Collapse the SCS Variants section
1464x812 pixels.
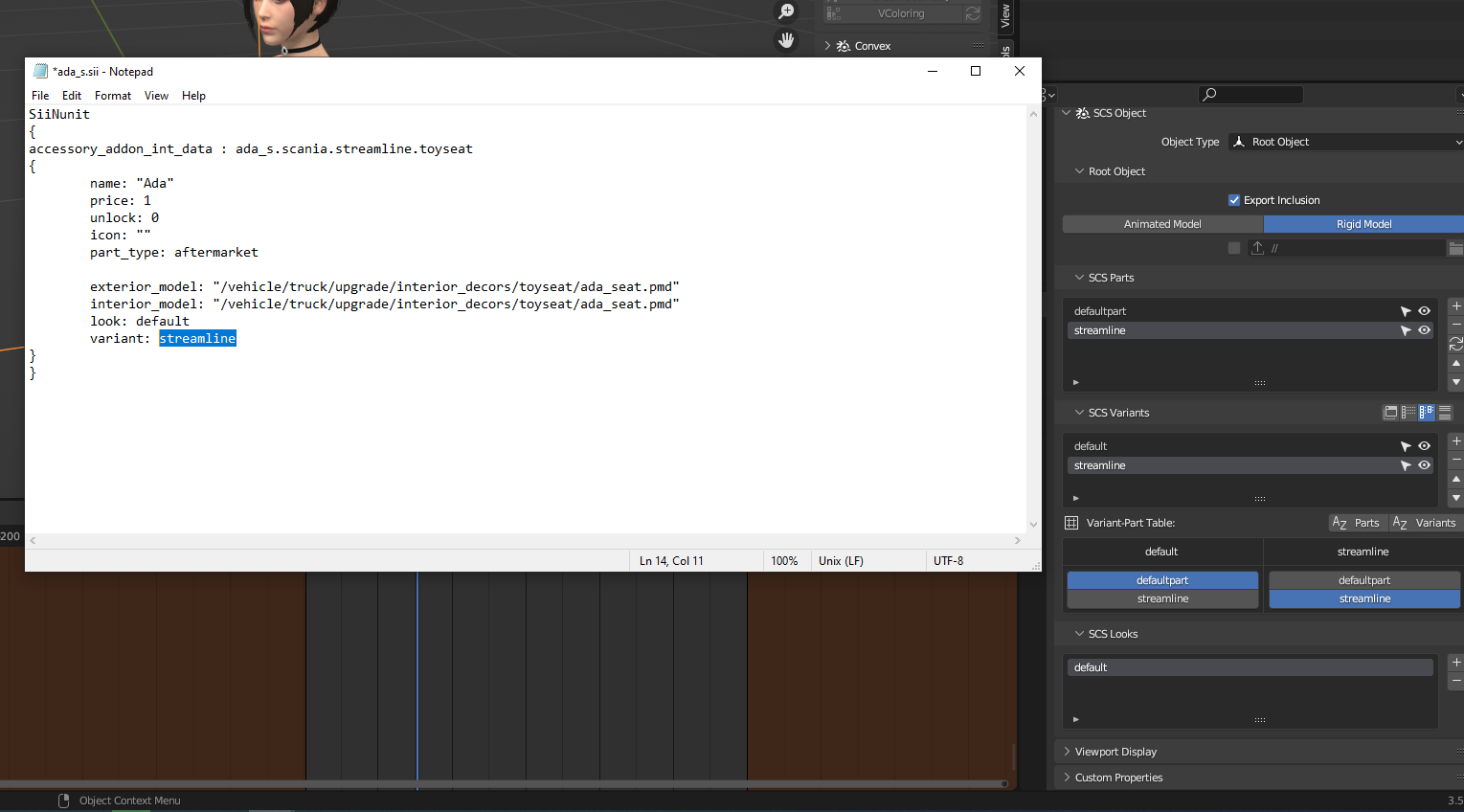[1079, 413]
